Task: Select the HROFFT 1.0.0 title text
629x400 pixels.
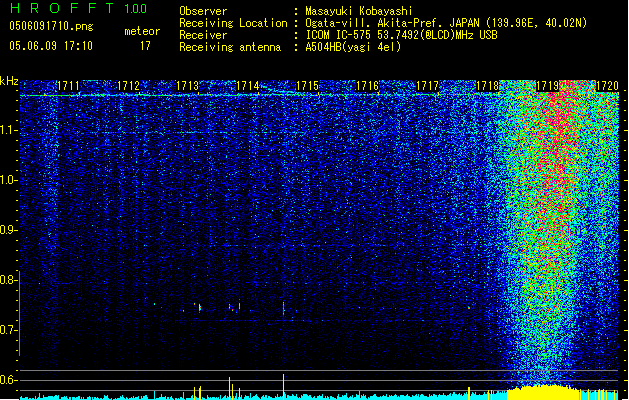Action: pos(79,8)
